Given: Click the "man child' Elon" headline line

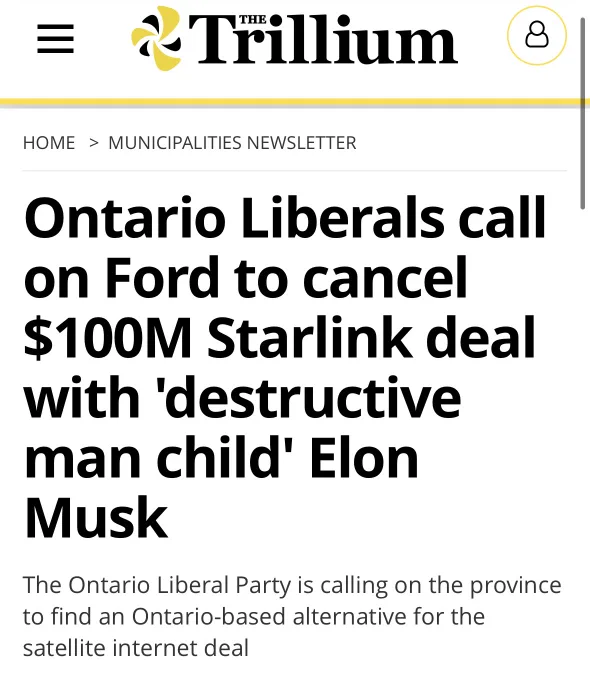Looking at the screenshot, I should (x=221, y=458).
